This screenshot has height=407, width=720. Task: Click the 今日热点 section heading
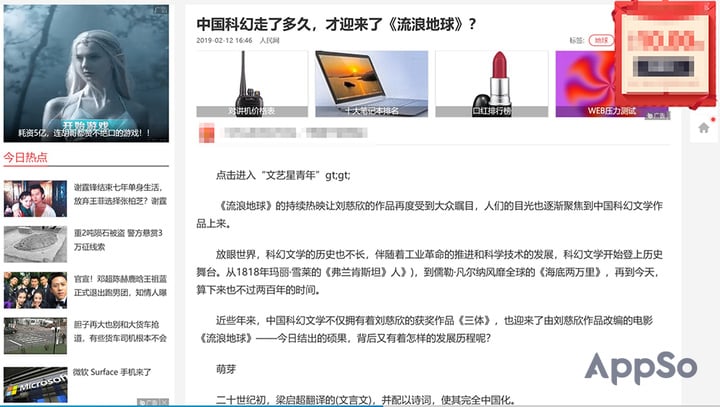point(25,157)
